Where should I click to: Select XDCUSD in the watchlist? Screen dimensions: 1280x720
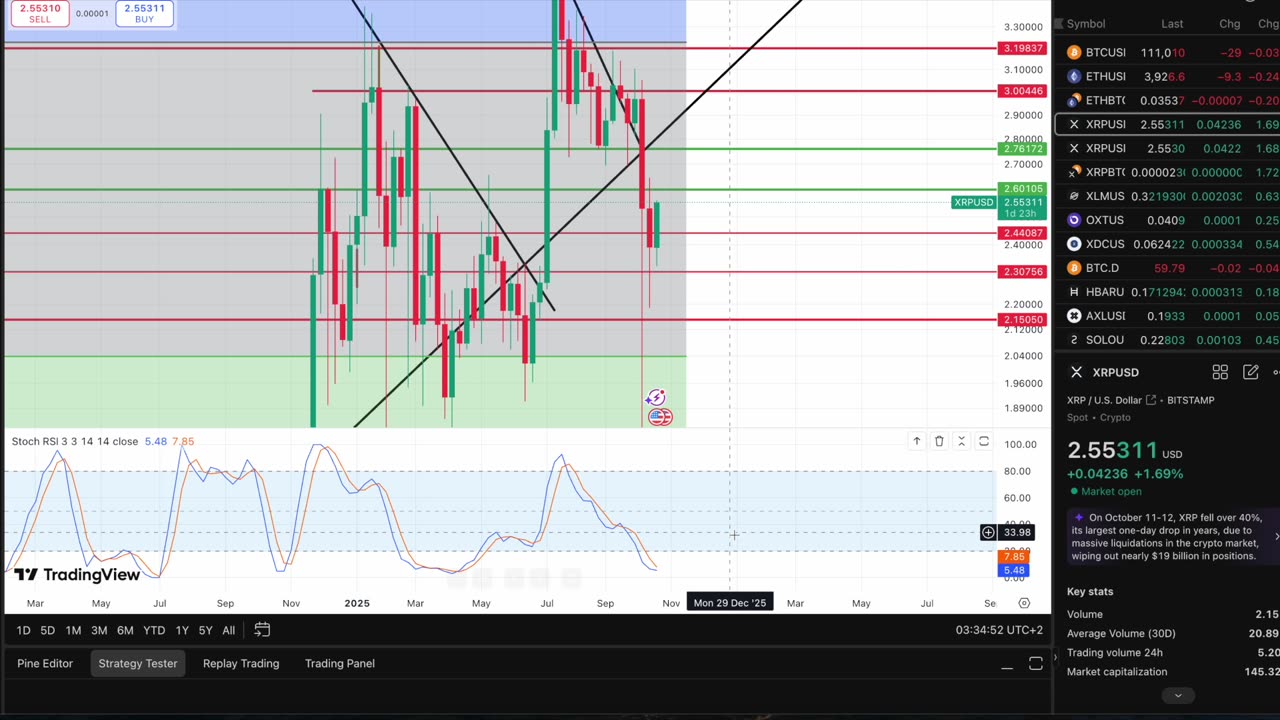(x=1167, y=244)
